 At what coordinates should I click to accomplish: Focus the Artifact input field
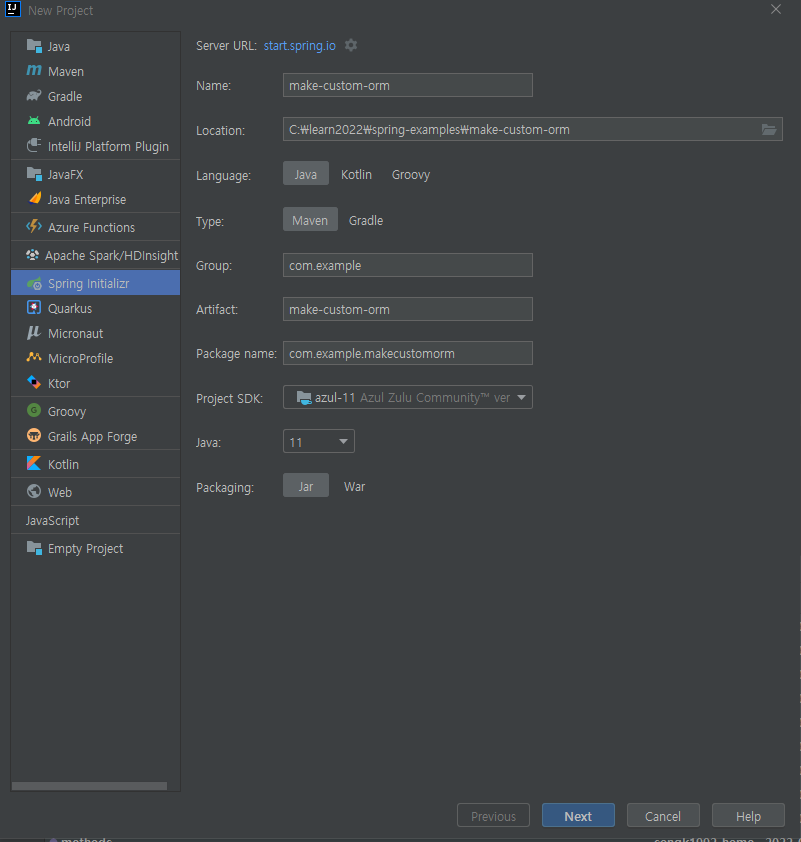click(x=407, y=309)
